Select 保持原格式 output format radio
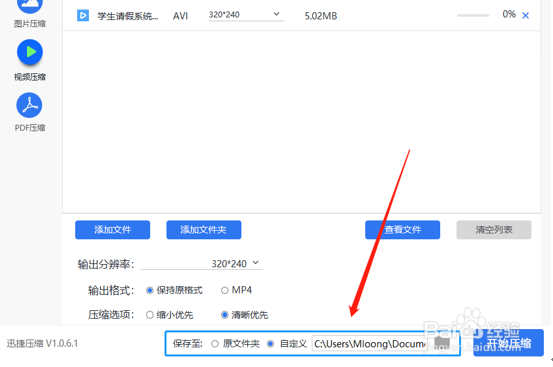 point(150,290)
